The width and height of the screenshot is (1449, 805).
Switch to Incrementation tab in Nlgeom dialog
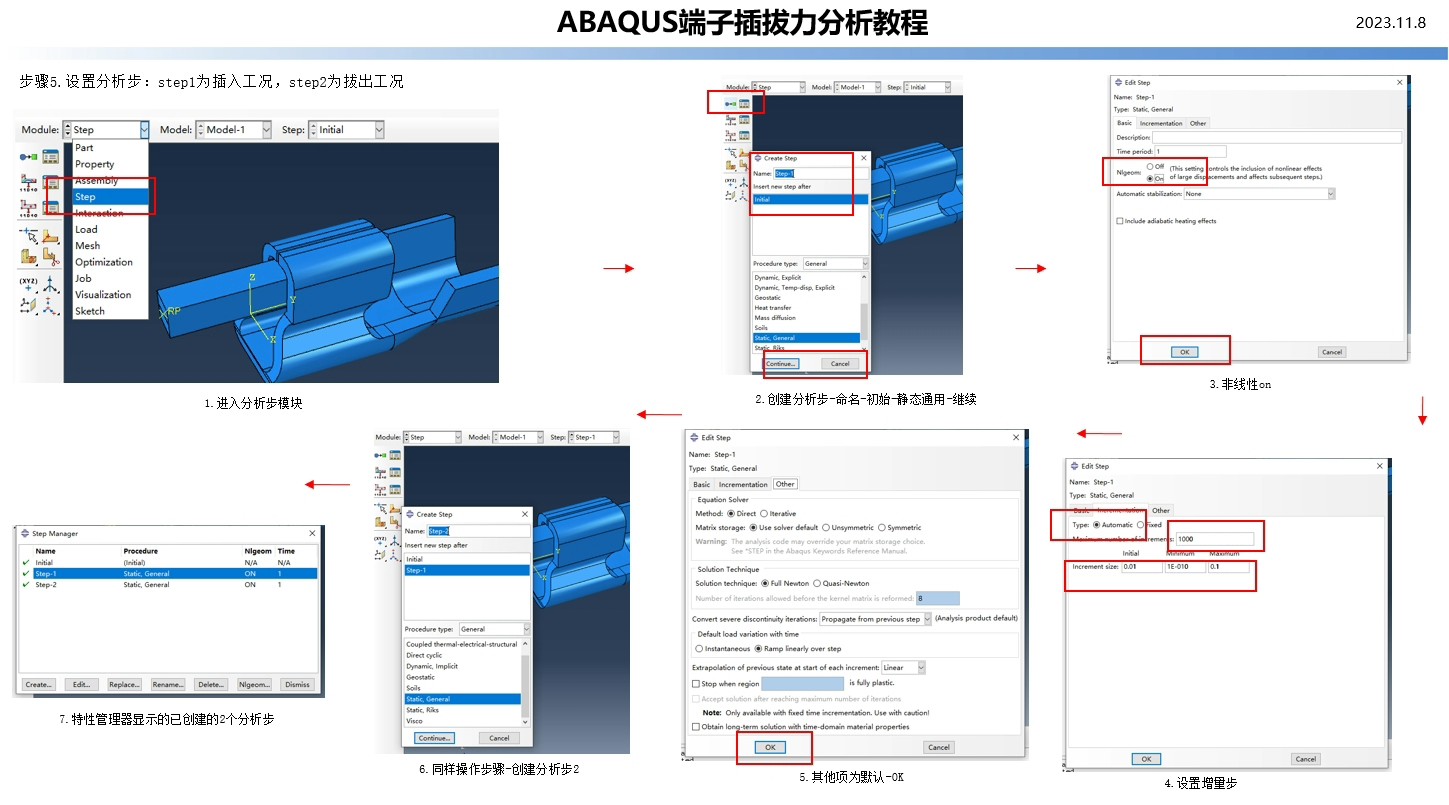[x=1161, y=123]
